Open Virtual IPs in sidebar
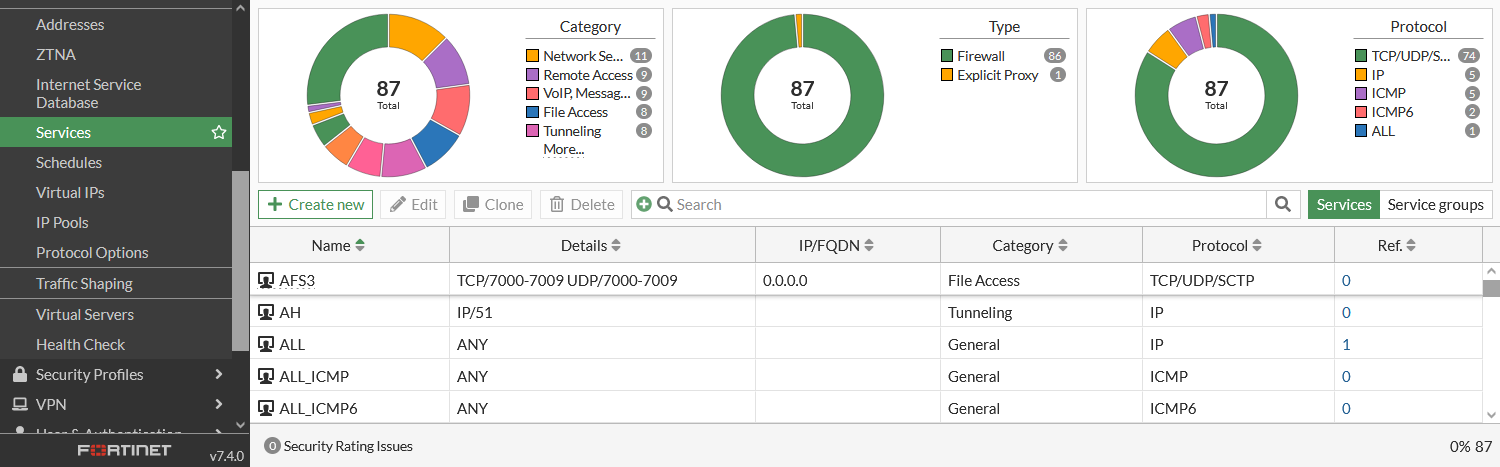1500x467 pixels. [x=70, y=193]
